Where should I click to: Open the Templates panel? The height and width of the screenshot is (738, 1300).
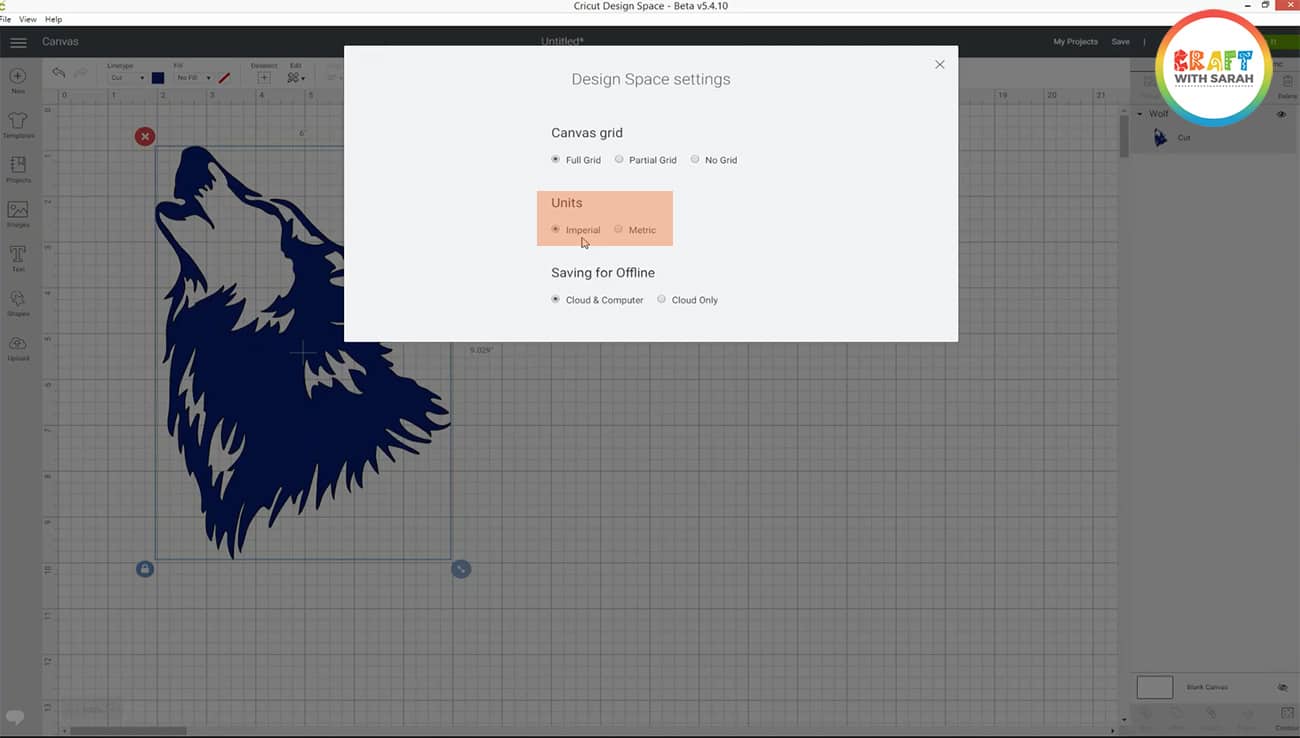pos(16,122)
